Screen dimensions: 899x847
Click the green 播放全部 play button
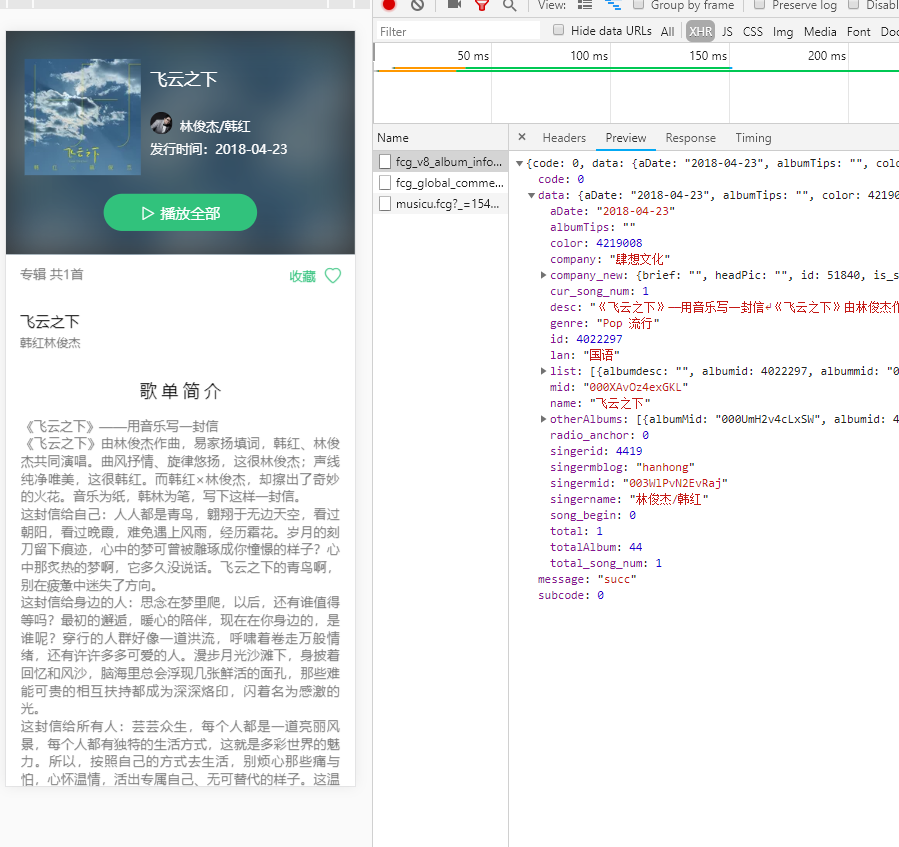coord(180,213)
